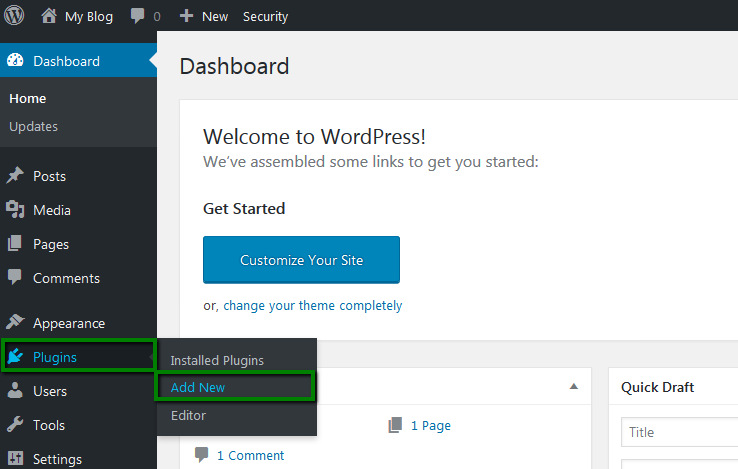
Task: Select Add New in Plugins submenu
Action: [198, 387]
